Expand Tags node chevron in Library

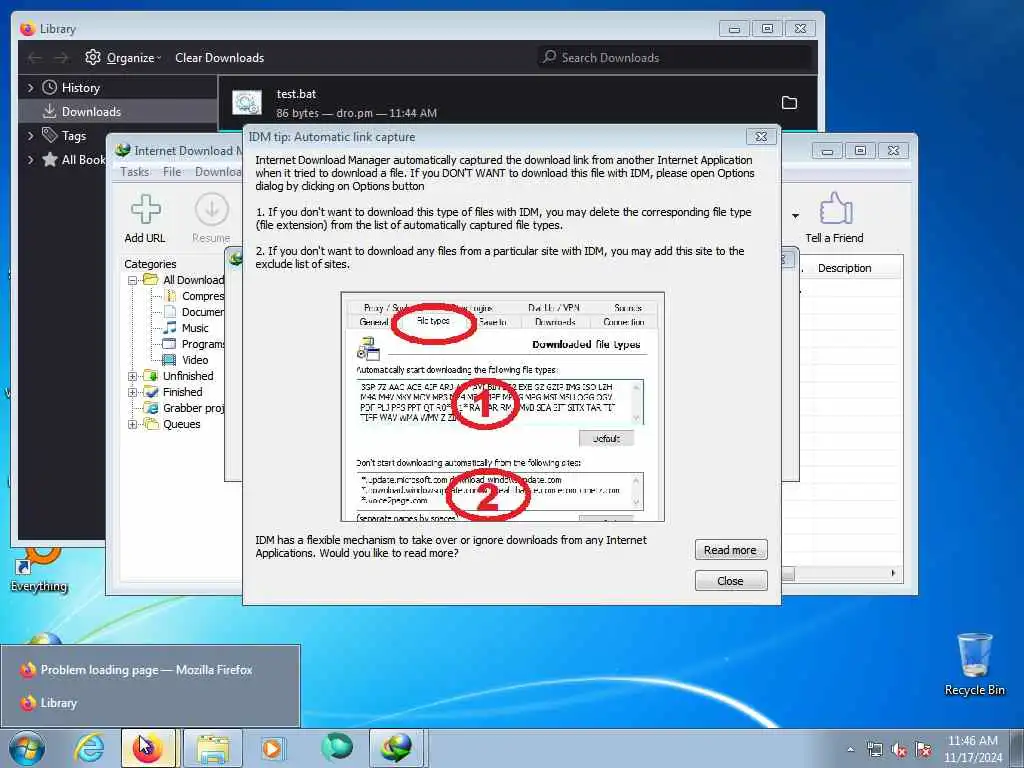[x=30, y=136]
